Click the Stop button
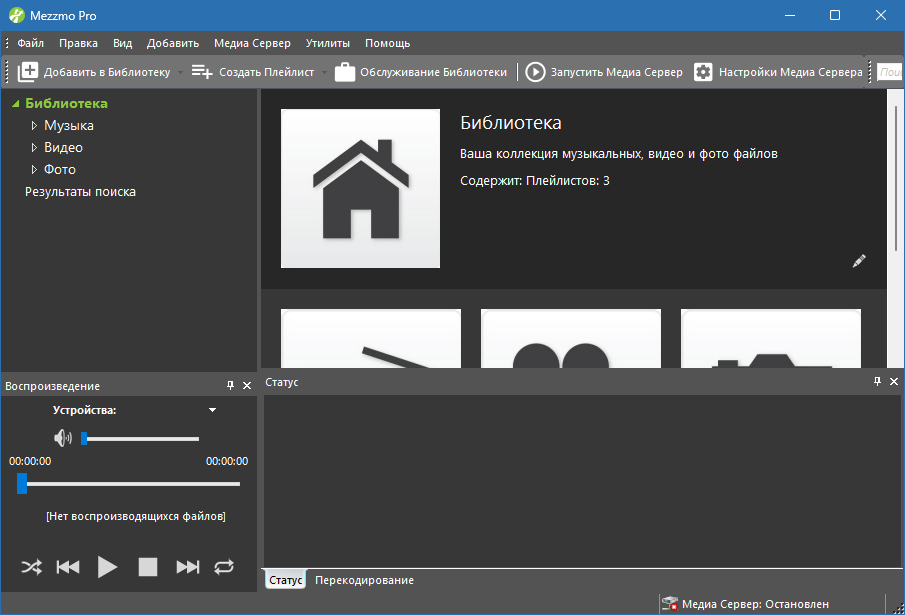 (x=148, y=567)
